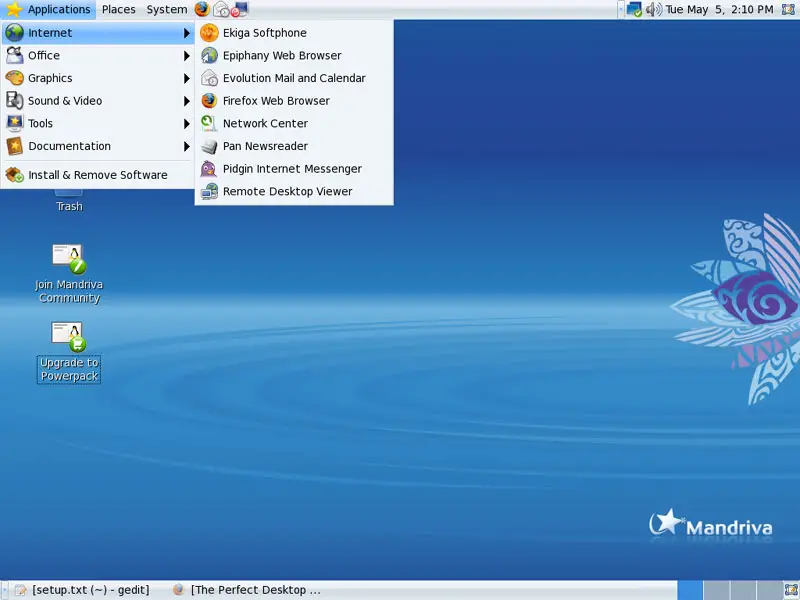Open the Graphics category
The height and width of the screenshot is (600, 800).
pyautogui.click(x=97, y=78)
